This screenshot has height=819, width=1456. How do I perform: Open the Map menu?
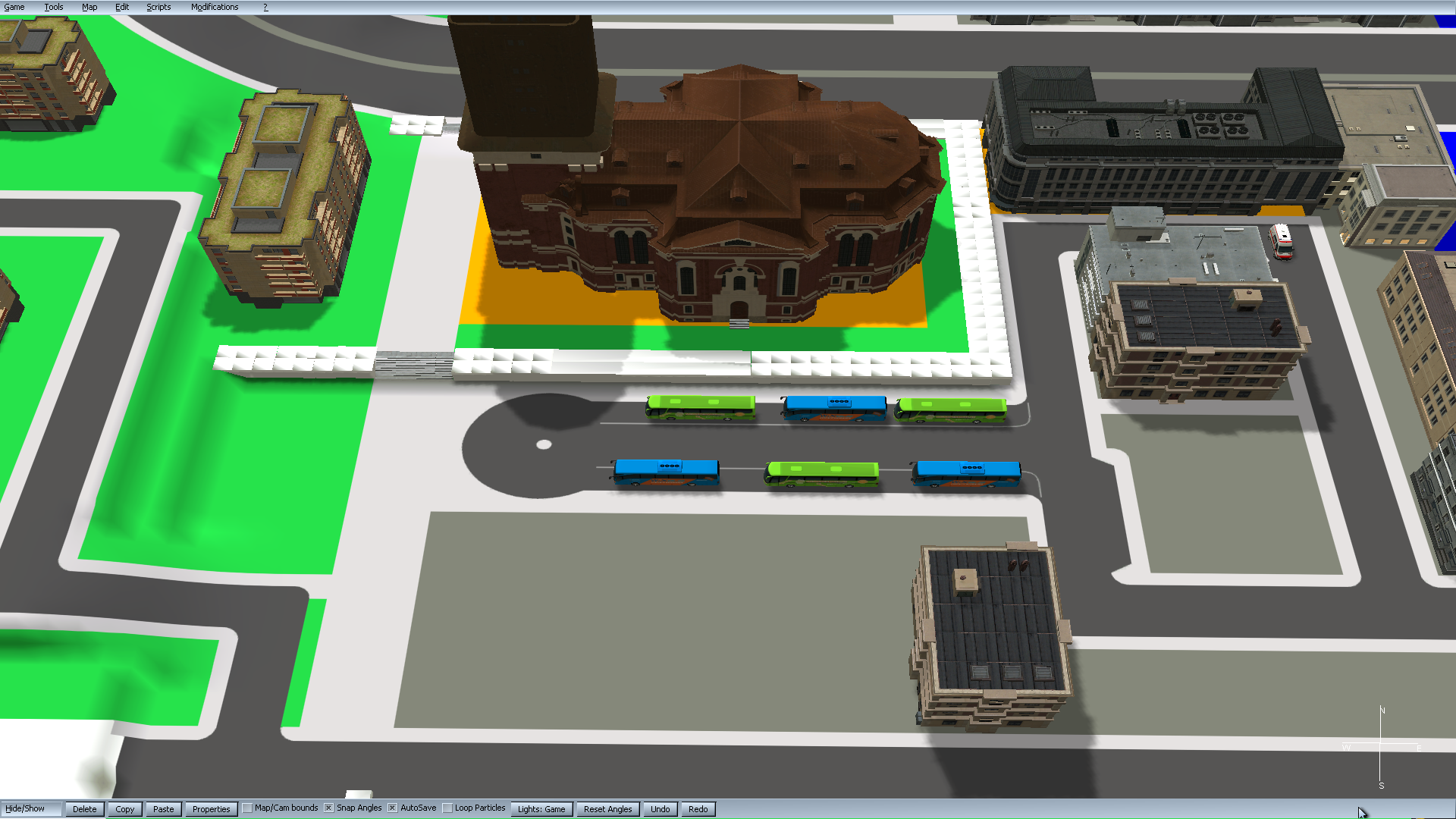(89, 7)
